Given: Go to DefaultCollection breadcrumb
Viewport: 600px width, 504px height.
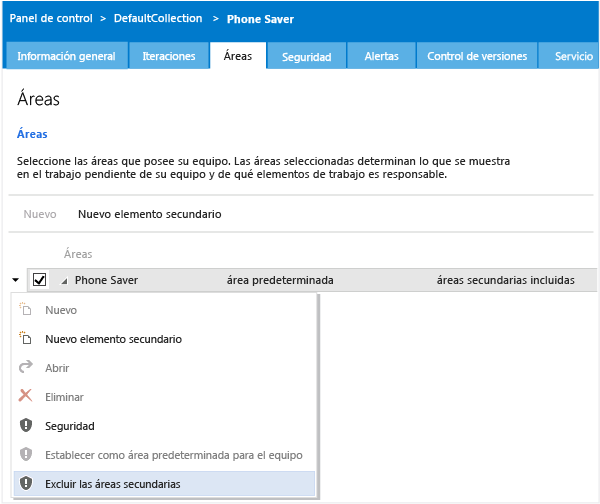Looking at the screenshot, I should coord(158,18).
